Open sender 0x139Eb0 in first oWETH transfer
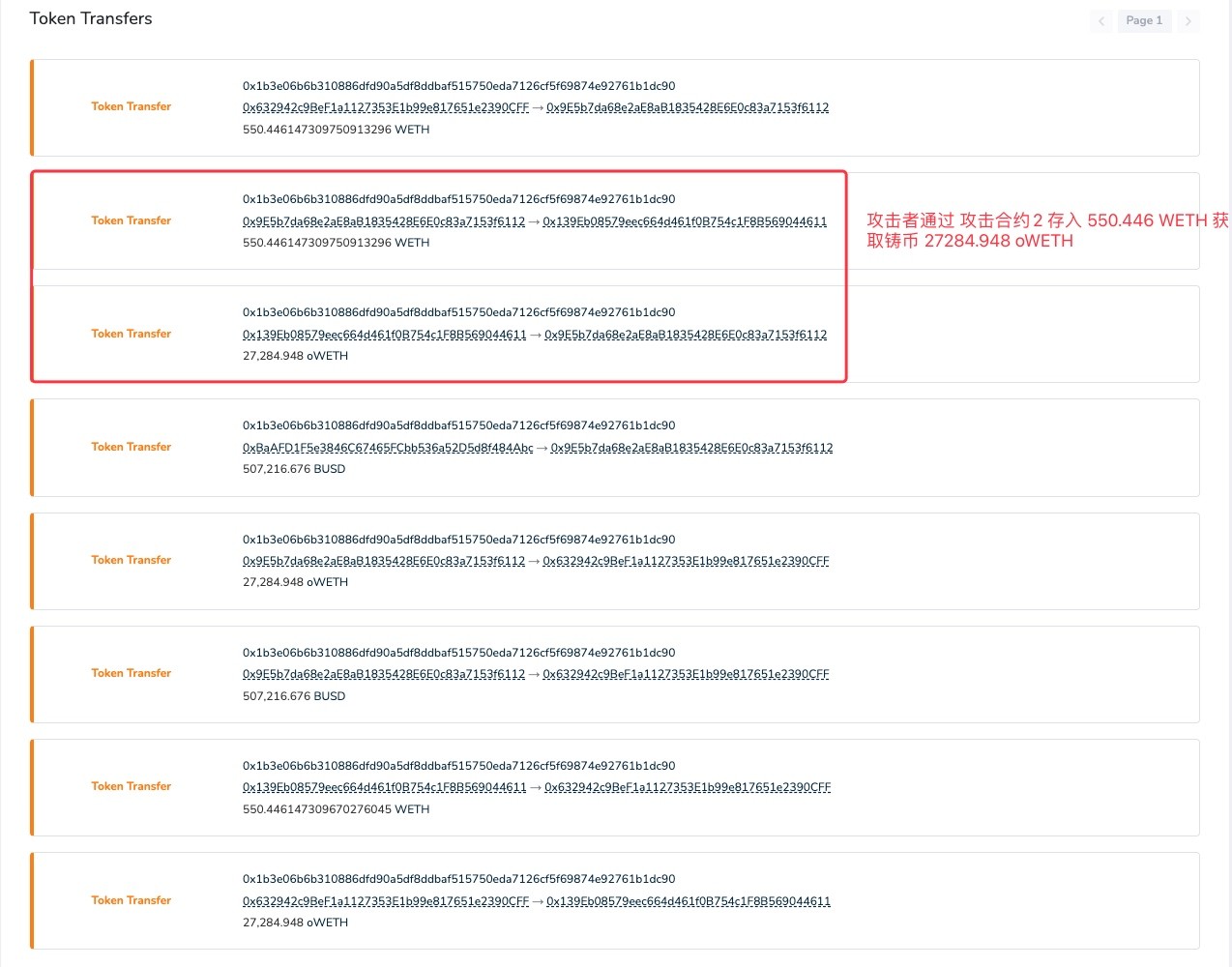Screen dimensions: 1232x967 [x=385, y=335]
